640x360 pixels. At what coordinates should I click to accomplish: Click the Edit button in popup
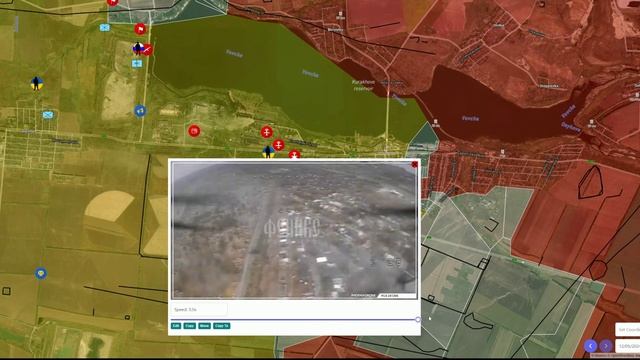pos(176,326)
